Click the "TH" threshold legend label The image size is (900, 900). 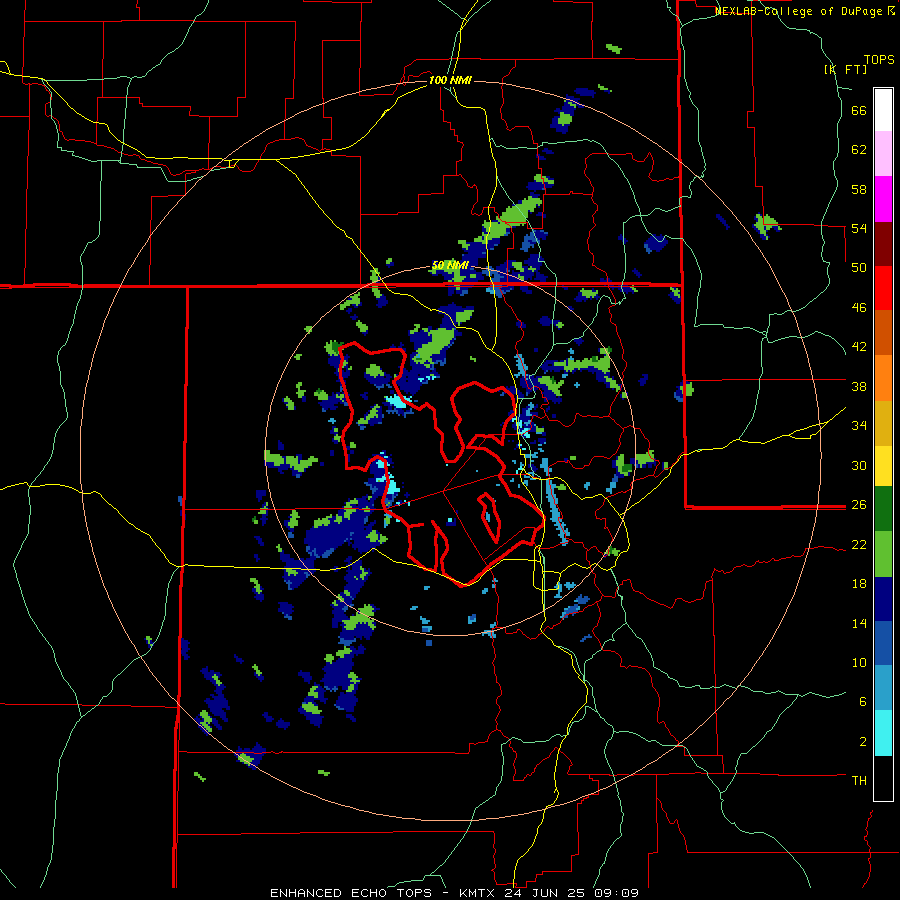tap(859, 781)
